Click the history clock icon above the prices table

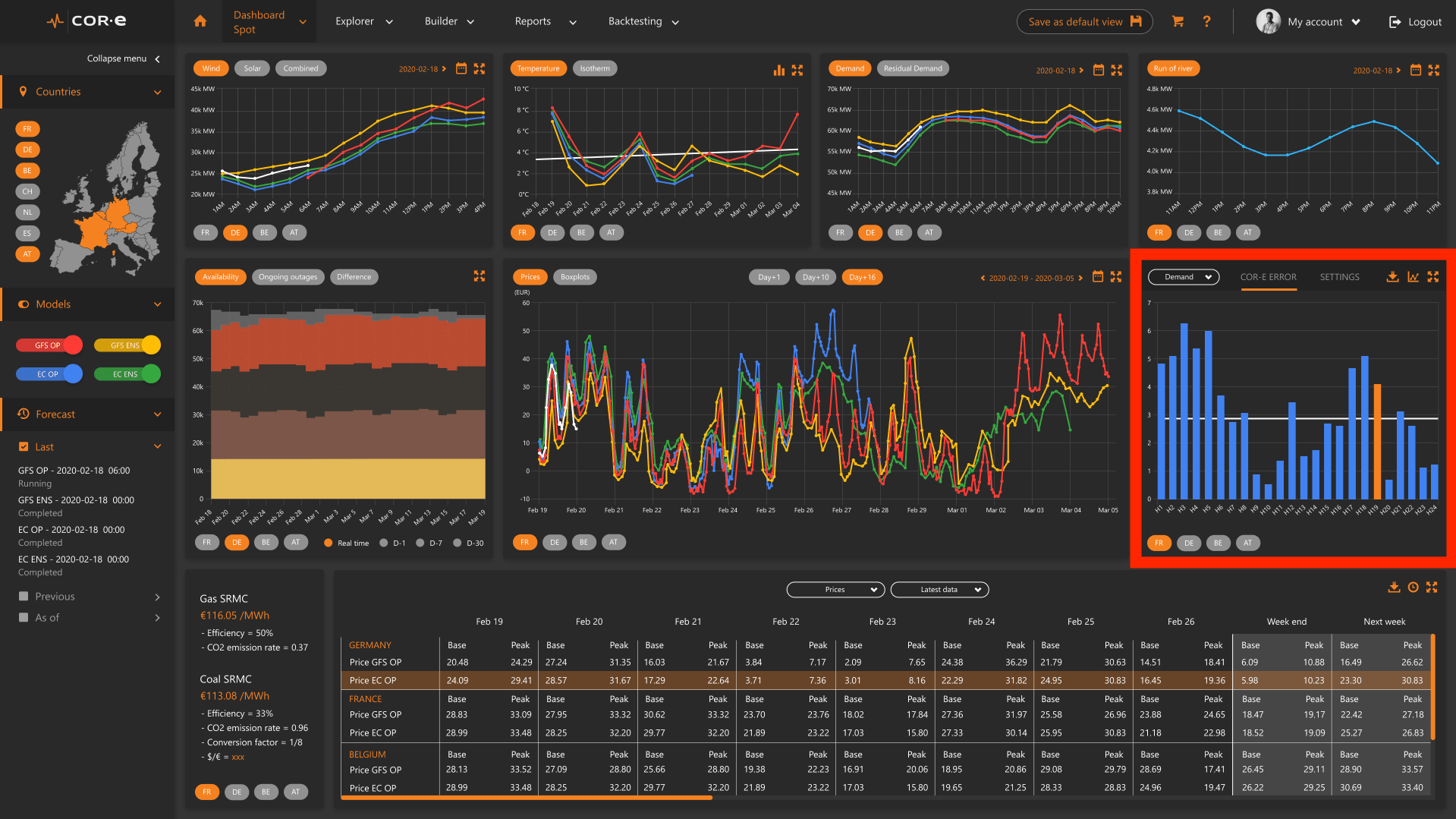pos(1413,587)
